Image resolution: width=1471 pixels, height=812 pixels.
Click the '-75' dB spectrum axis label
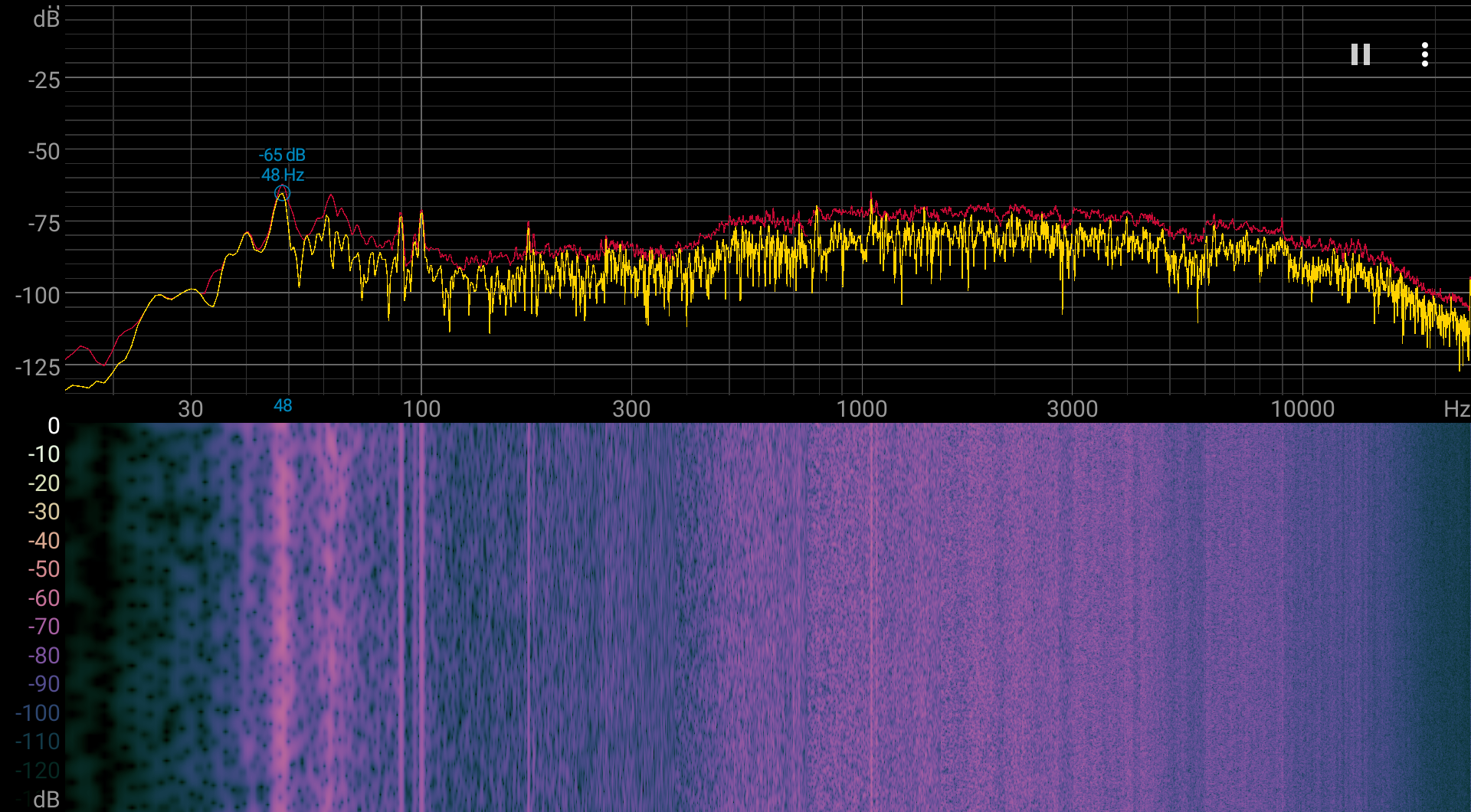coord(44,223)
